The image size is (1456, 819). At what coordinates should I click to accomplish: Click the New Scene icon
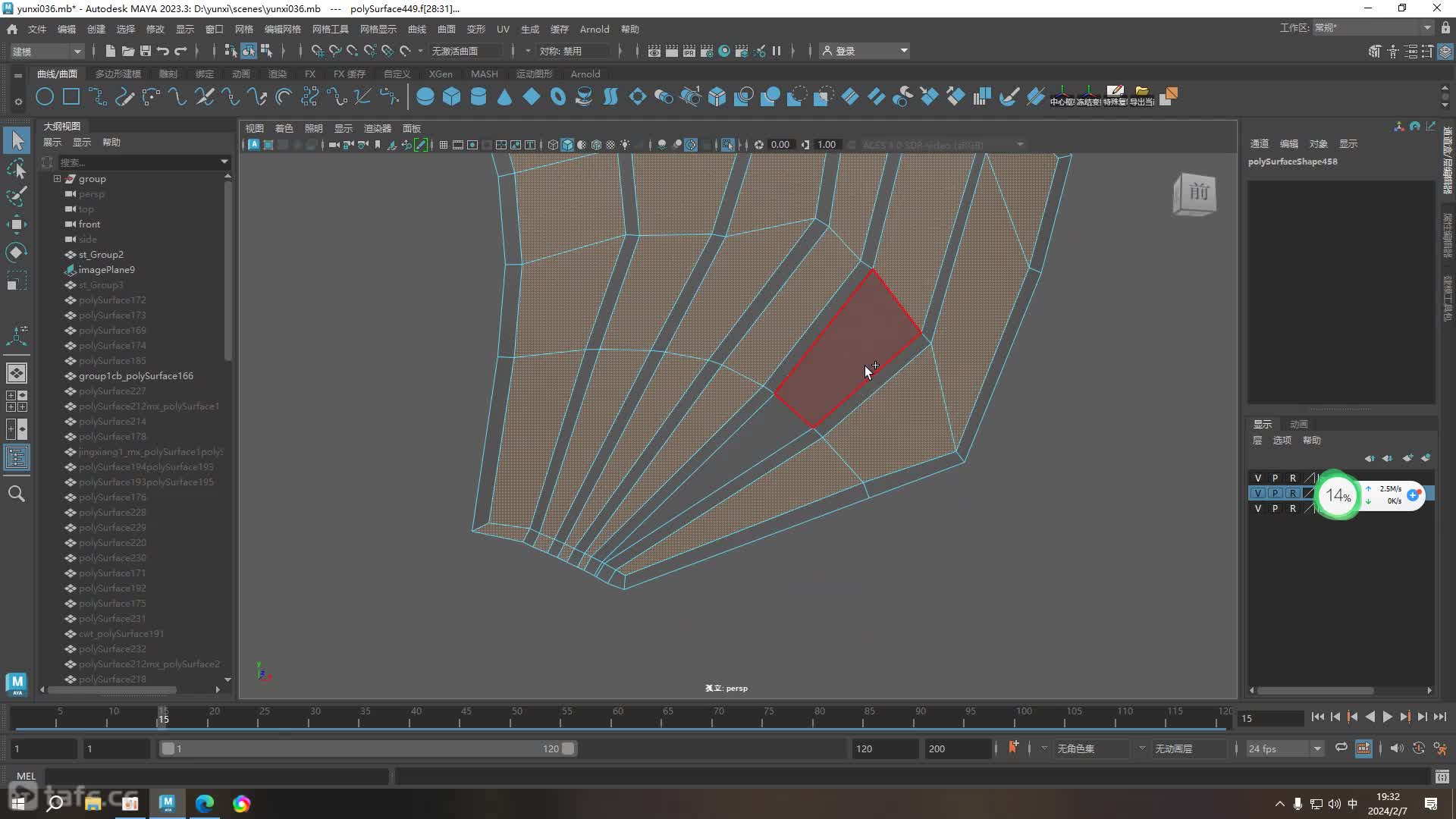click(110, 51)
